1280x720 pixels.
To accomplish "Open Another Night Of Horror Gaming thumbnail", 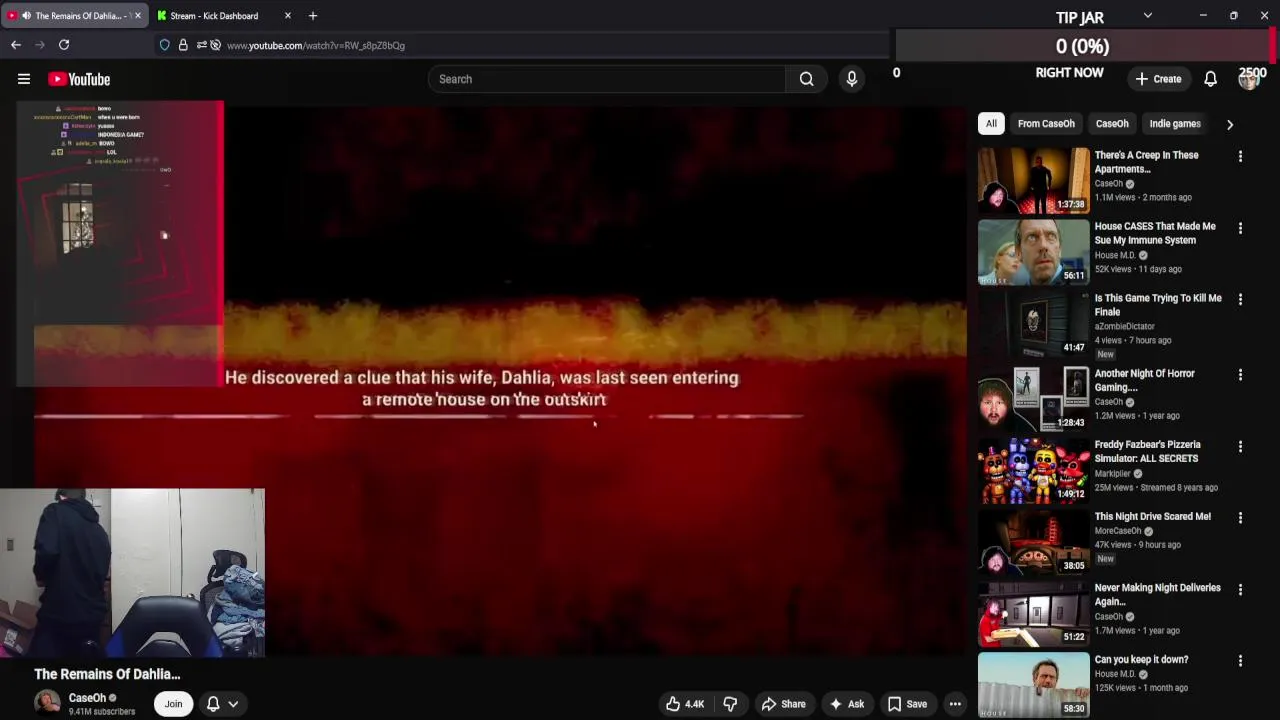I will click(x=1033, y=397).
